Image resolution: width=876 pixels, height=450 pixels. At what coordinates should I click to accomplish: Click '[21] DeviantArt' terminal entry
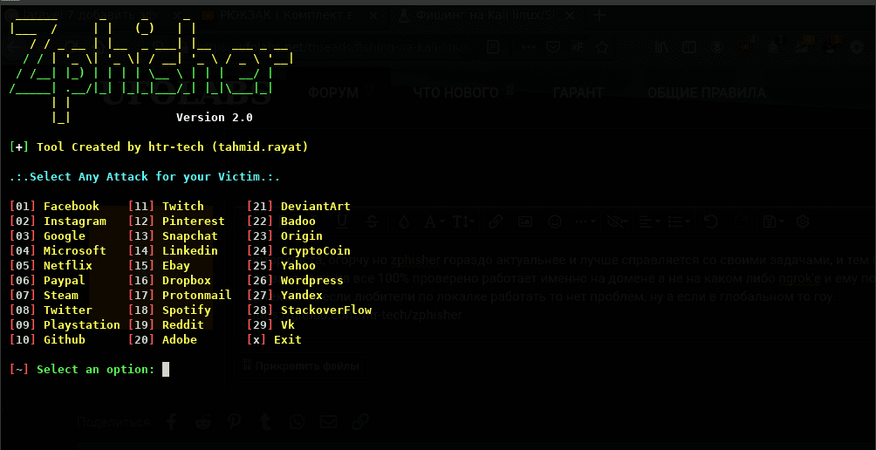[x=298, y=206]
